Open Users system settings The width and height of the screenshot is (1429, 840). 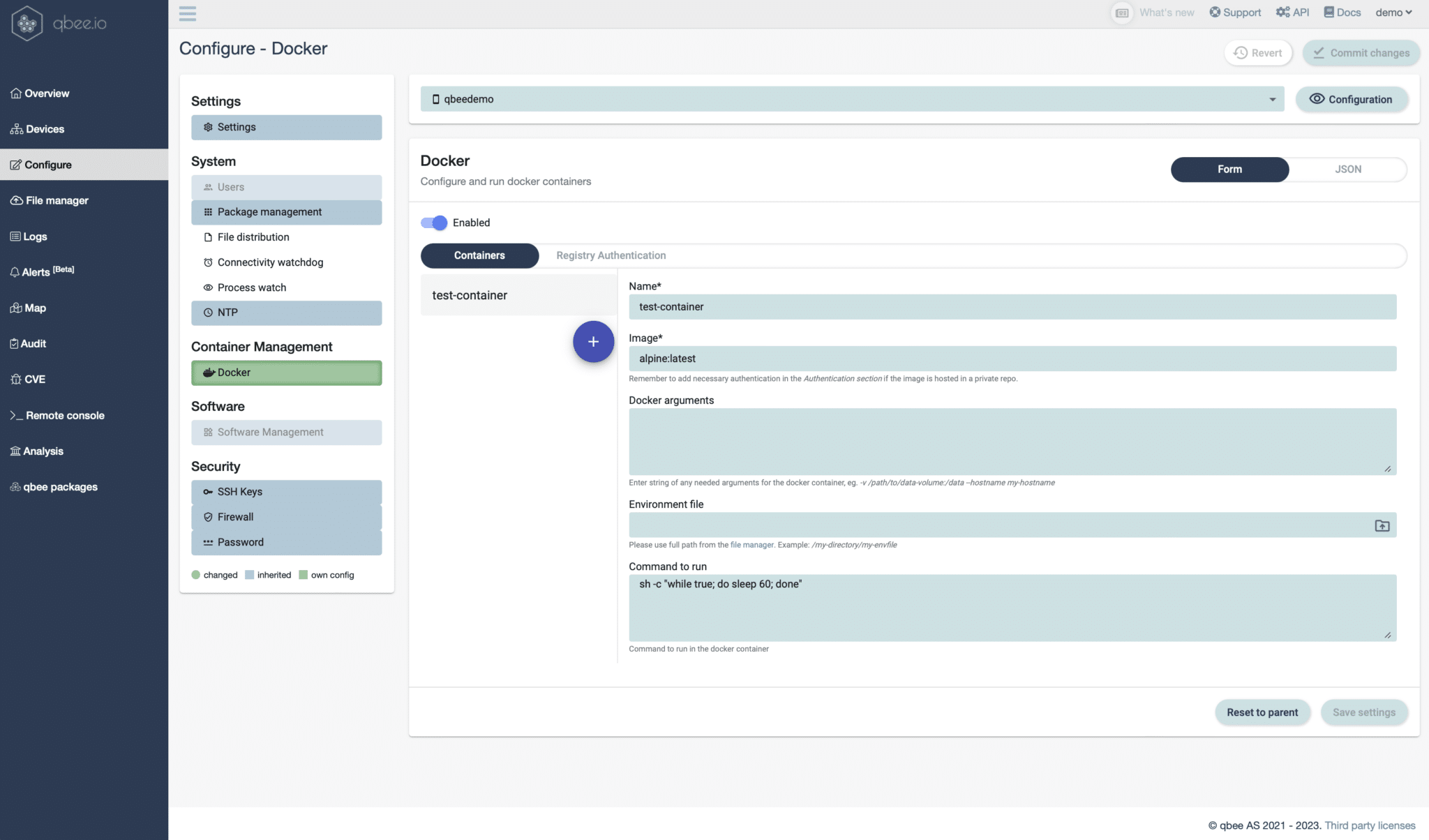[x=286, y=187]
